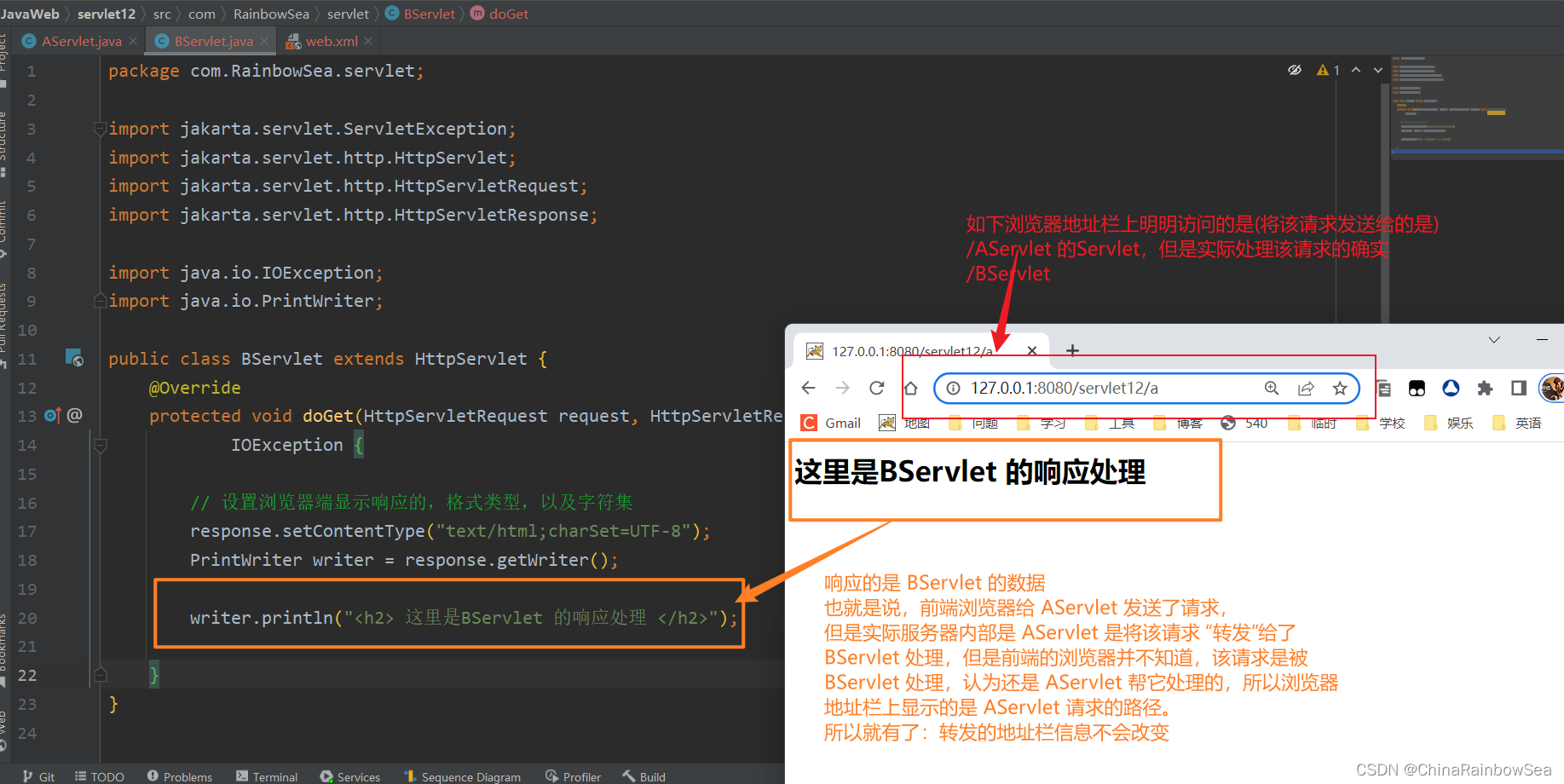This screenshot has width=1564, height=784.
Task: Click the Tampermonkey extension icon
Action: pos(1417,389)
